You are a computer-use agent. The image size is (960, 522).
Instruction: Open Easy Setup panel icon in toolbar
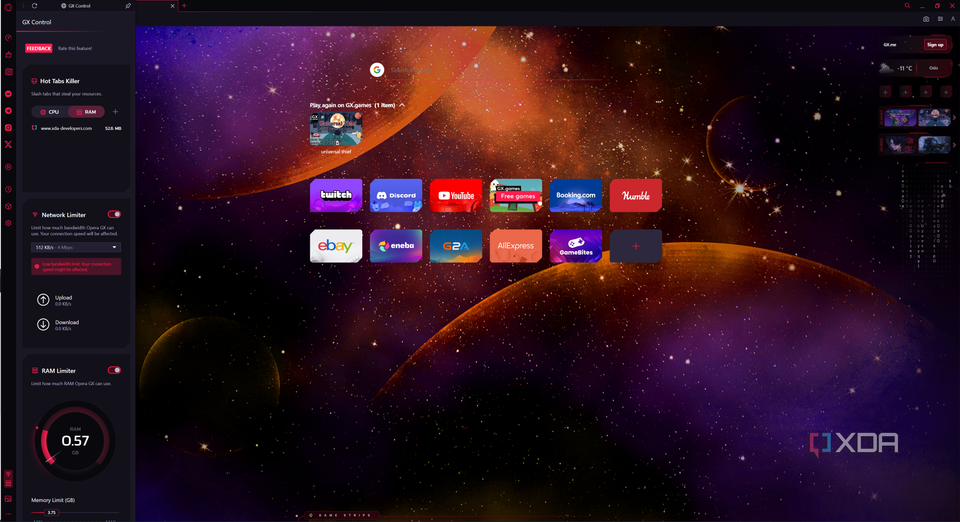(x=940, y=19)
